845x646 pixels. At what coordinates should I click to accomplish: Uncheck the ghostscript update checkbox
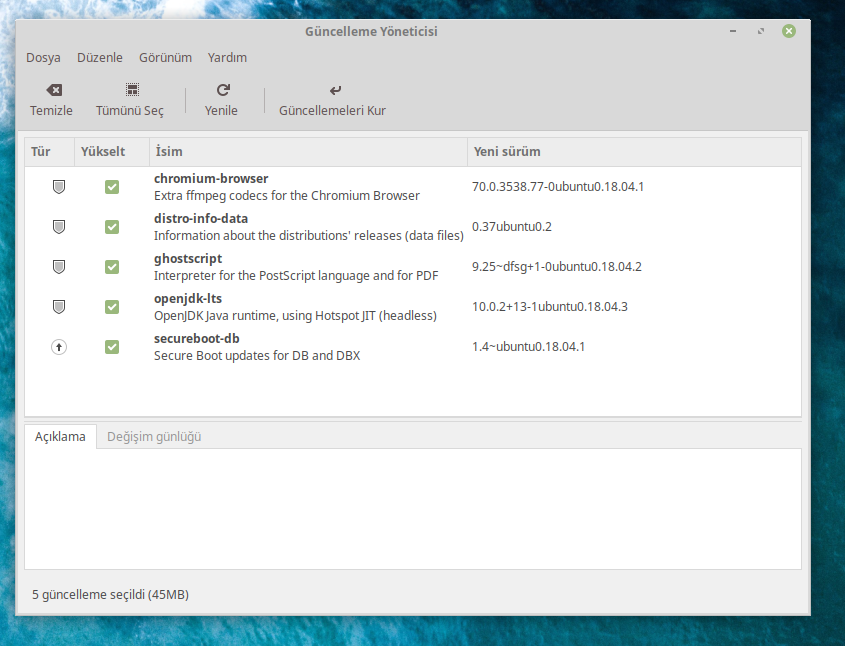pyautogui.click(x=112, y=267)
